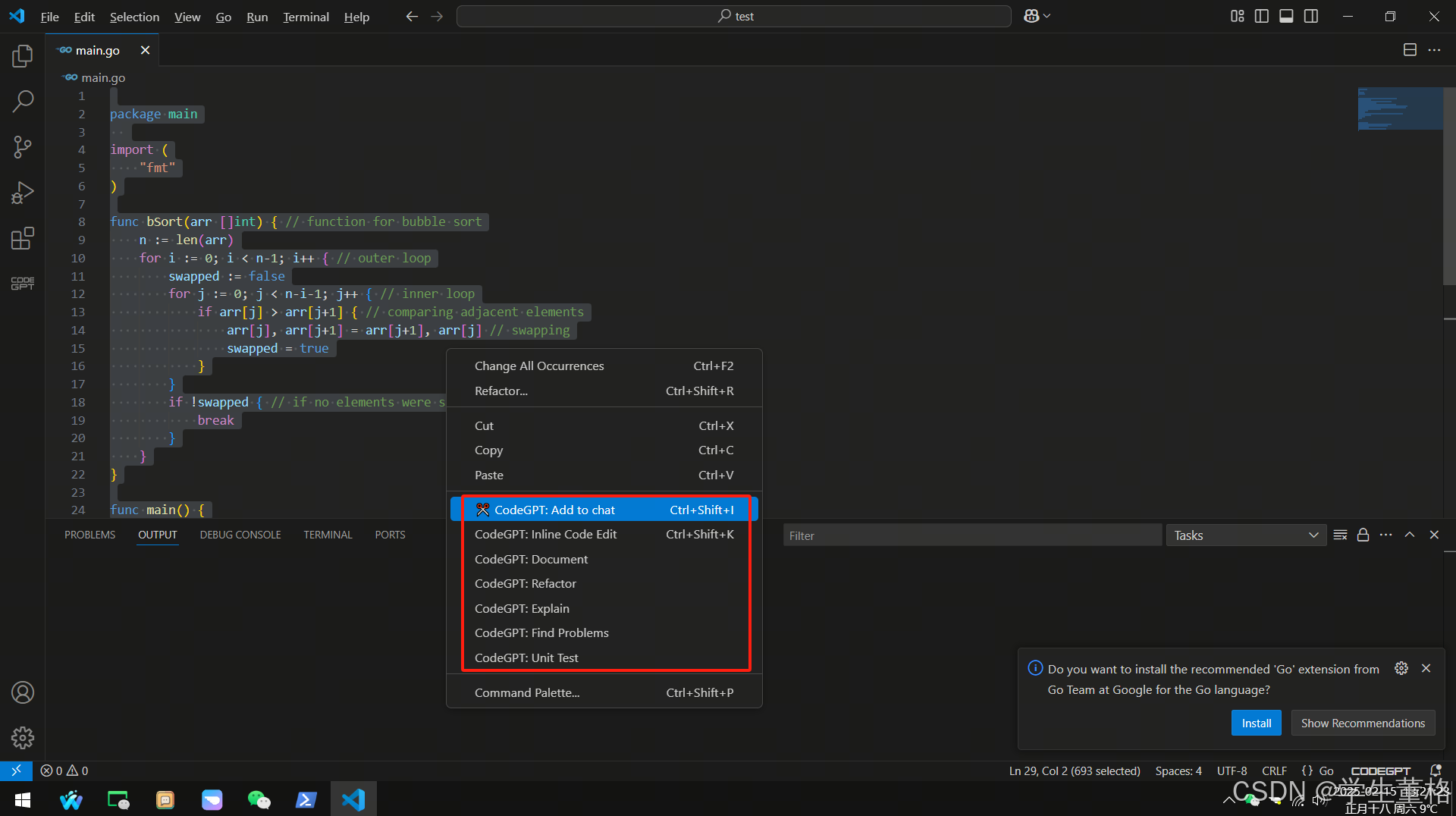The image size is (1456, 816).
Task: Open the Source Control view
Action: click(23, 146)
